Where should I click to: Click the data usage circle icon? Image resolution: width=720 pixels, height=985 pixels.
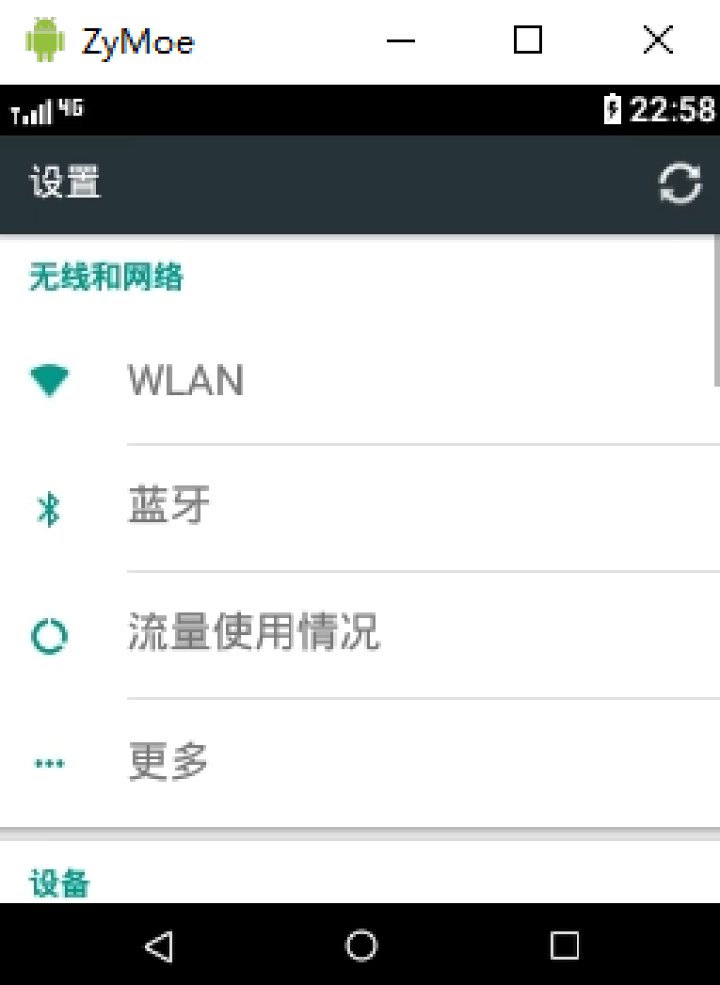coord(49,636)
